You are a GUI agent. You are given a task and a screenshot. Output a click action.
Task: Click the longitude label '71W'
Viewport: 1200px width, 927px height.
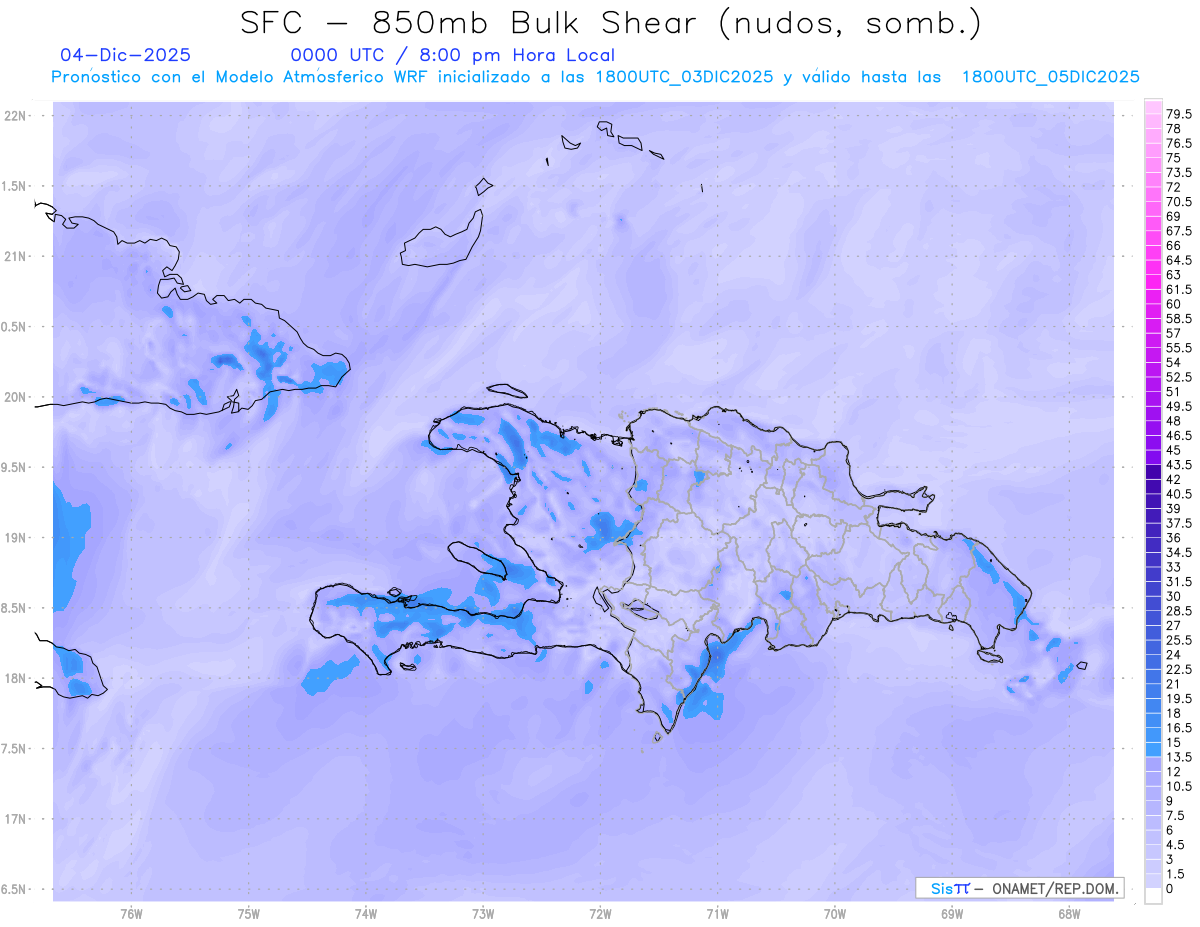pos(717,914)
